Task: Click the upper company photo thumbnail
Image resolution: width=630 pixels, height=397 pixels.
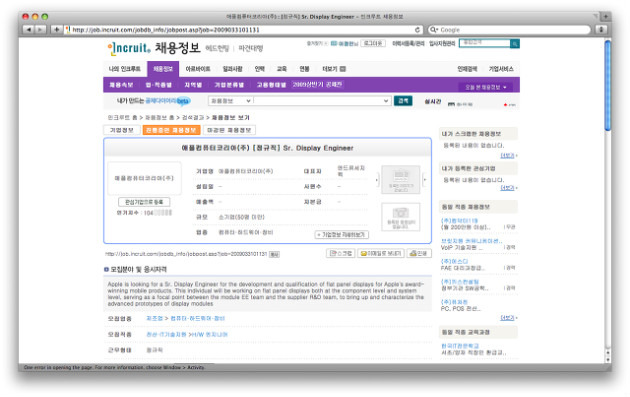Action: pos(401,180)
